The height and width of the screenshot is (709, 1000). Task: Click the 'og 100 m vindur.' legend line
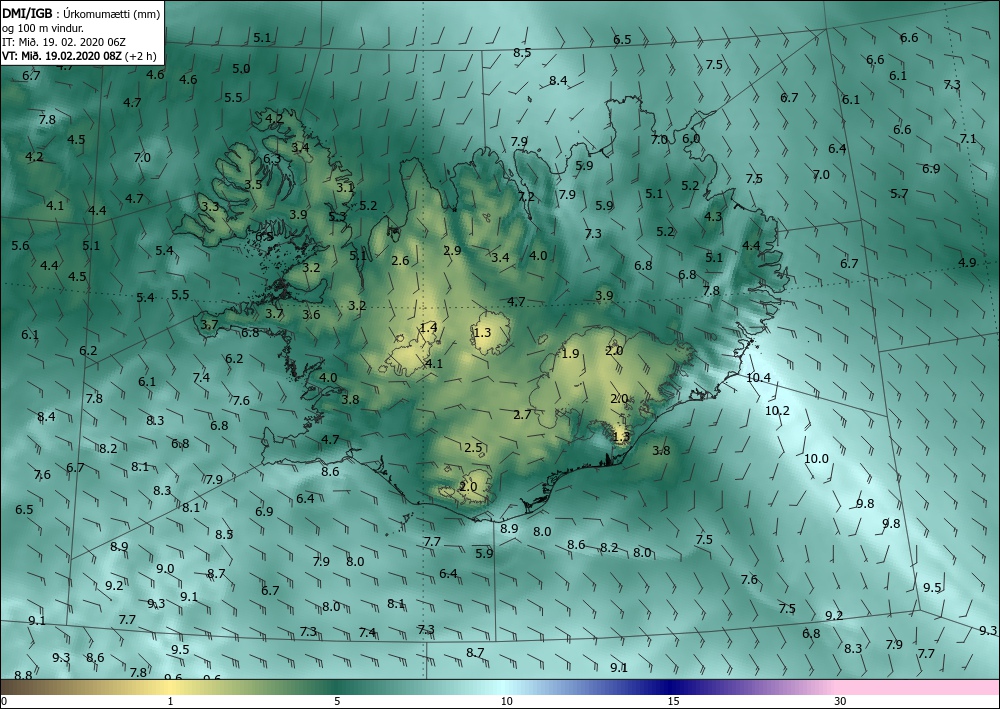coord(43,28)
